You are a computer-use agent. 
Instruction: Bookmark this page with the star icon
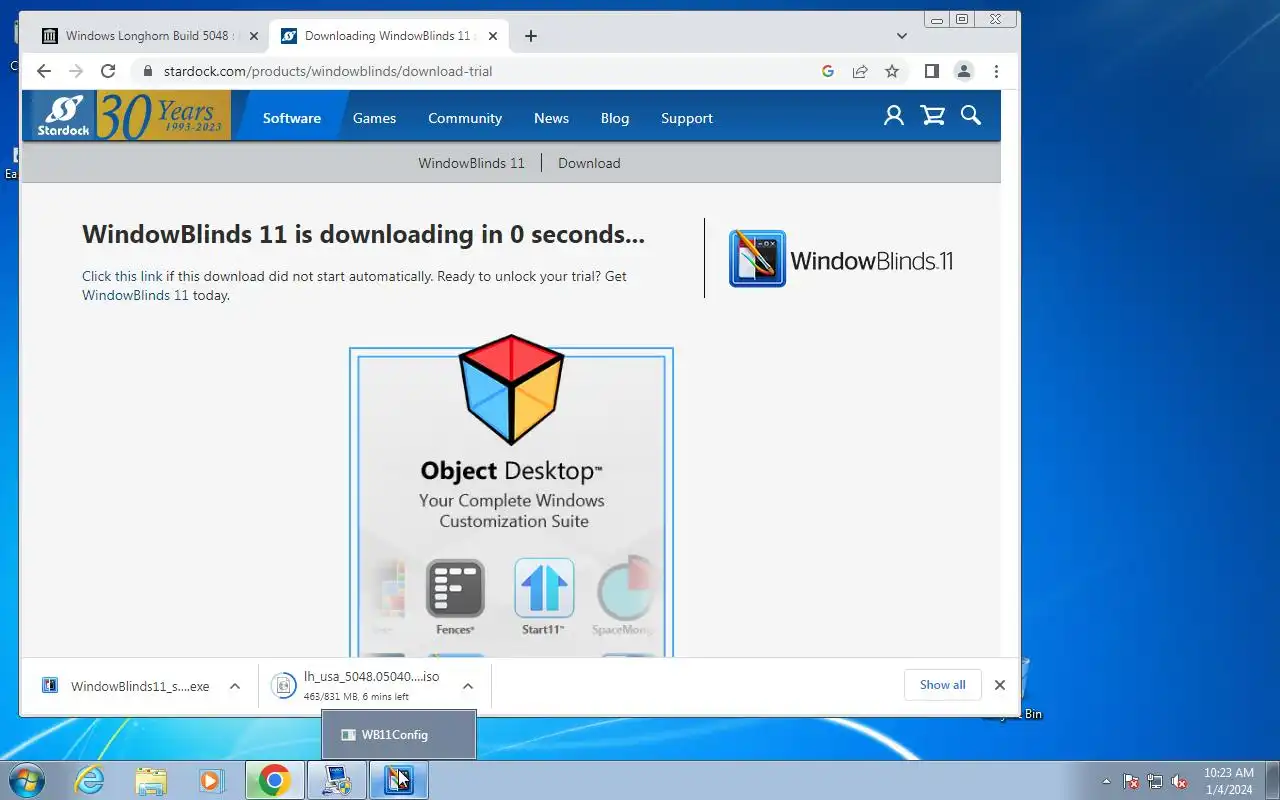[x=892, y=71]
